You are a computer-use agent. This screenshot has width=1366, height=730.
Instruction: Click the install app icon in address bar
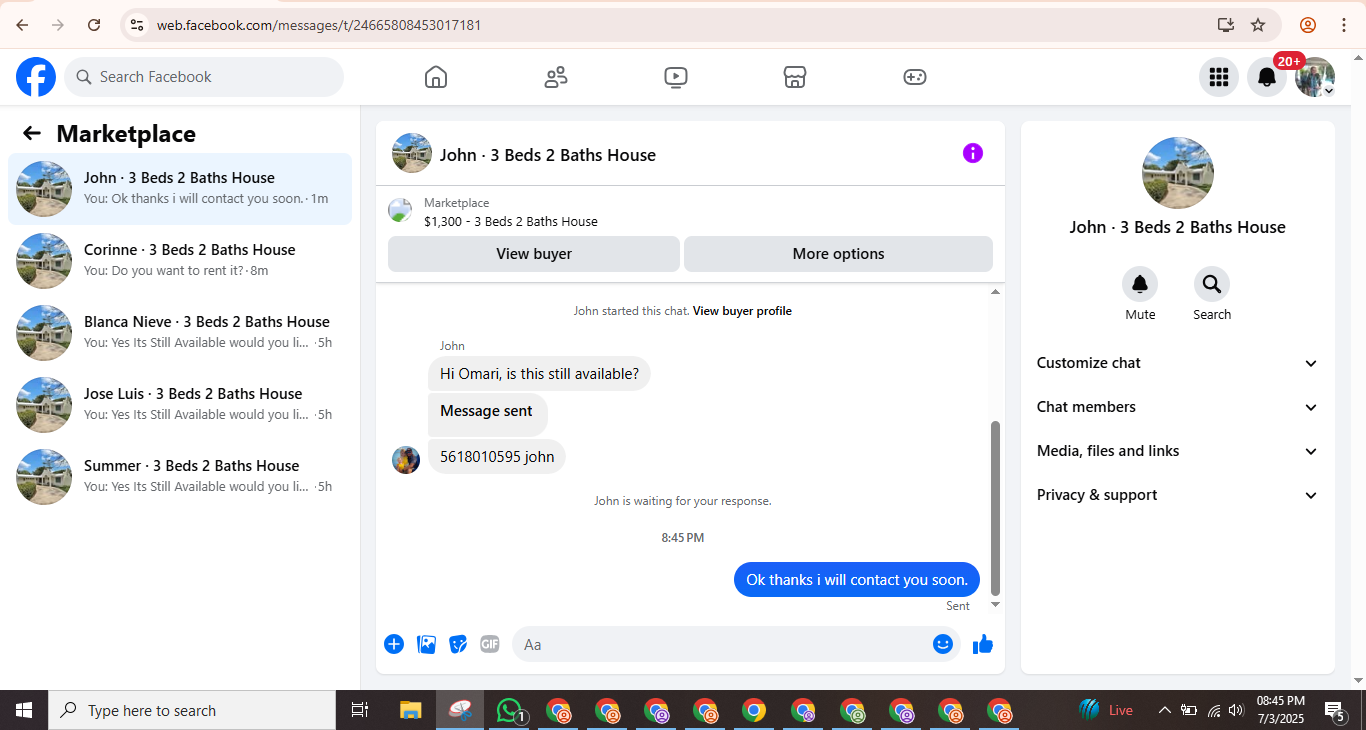pos(1225,25)
